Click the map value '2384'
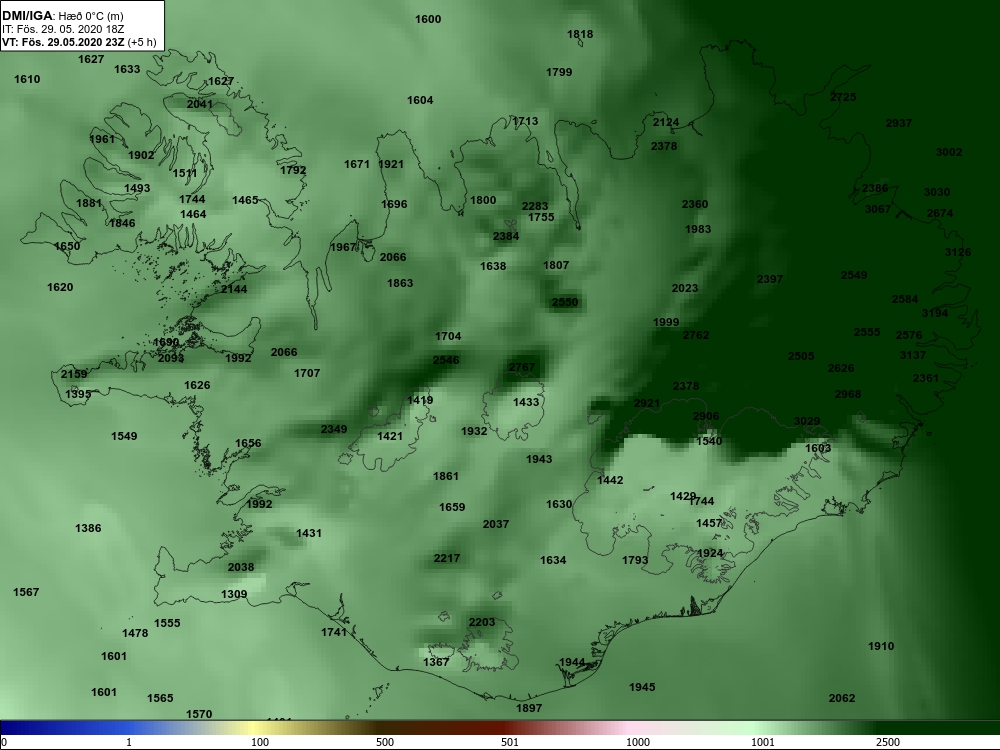Image resolution: width=1000 pixels, height=750 pixels. coord(506,236)
